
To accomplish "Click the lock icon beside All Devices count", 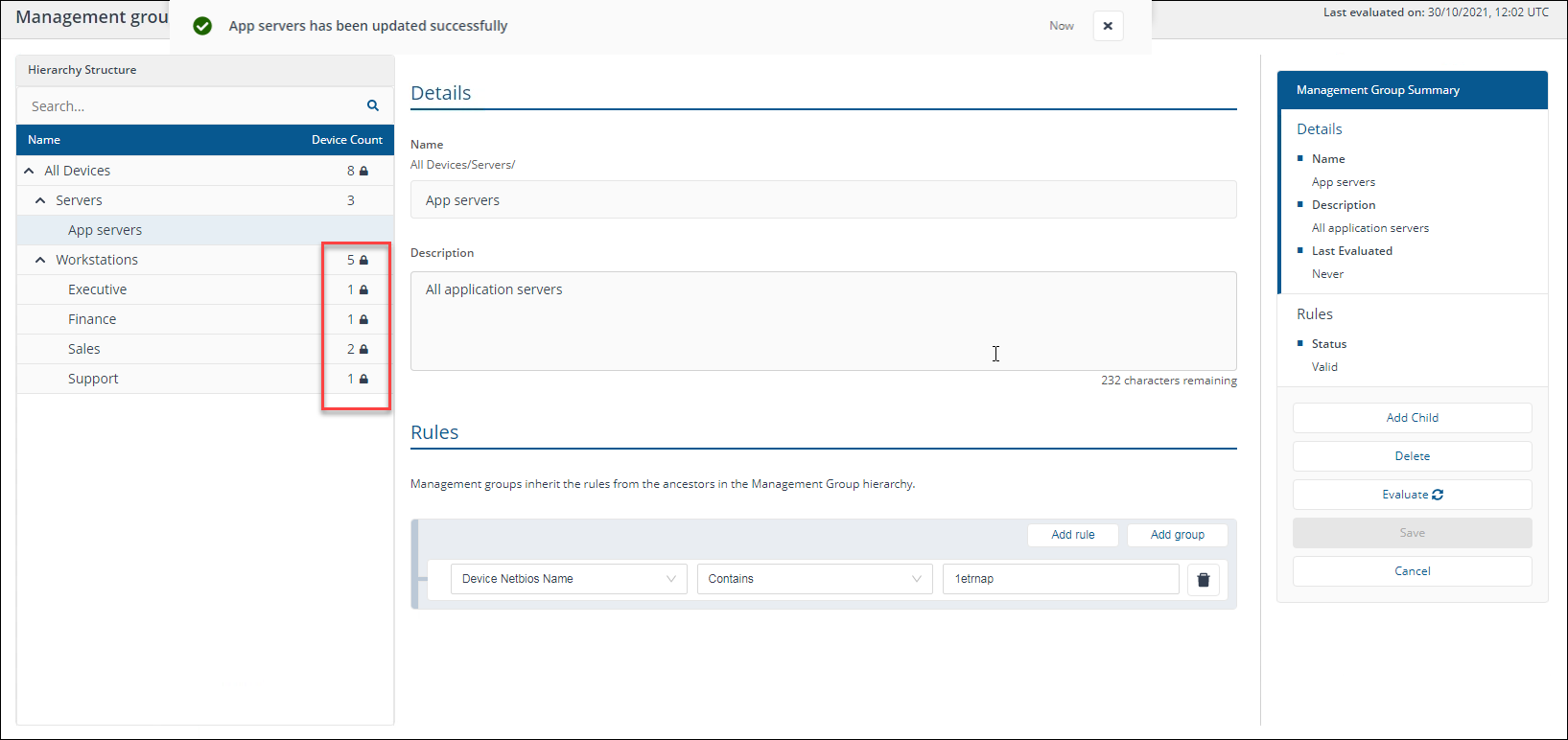I will [364, 171].
